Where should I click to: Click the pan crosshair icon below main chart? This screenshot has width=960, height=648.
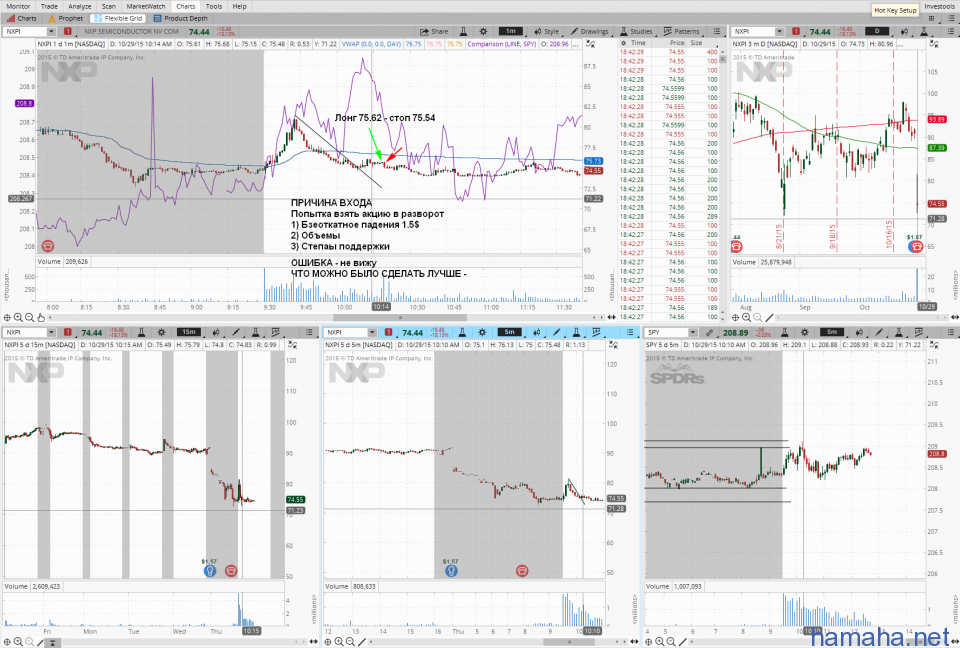pos(7,317)
